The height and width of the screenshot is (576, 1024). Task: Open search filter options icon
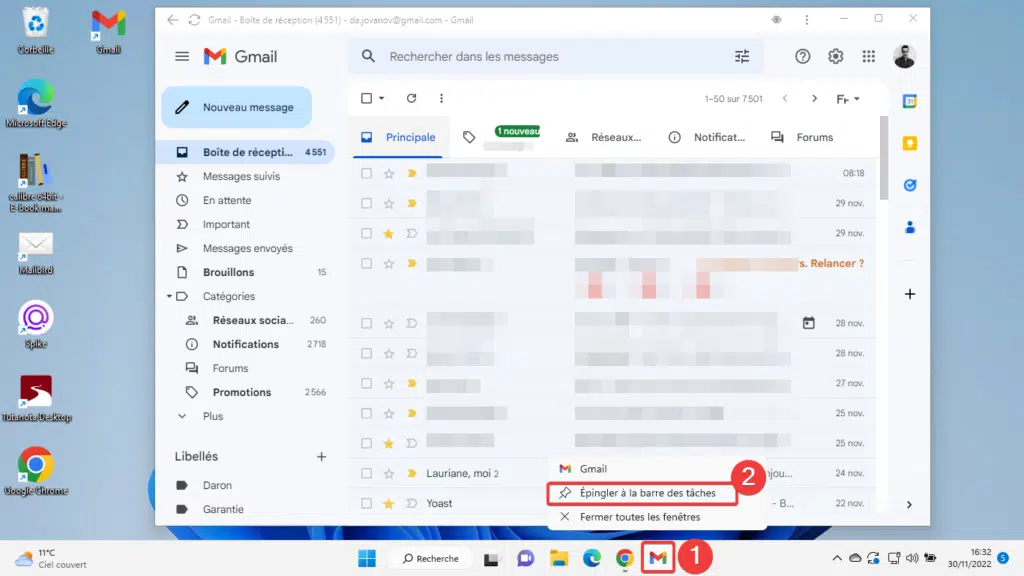(x=742, y=57)
